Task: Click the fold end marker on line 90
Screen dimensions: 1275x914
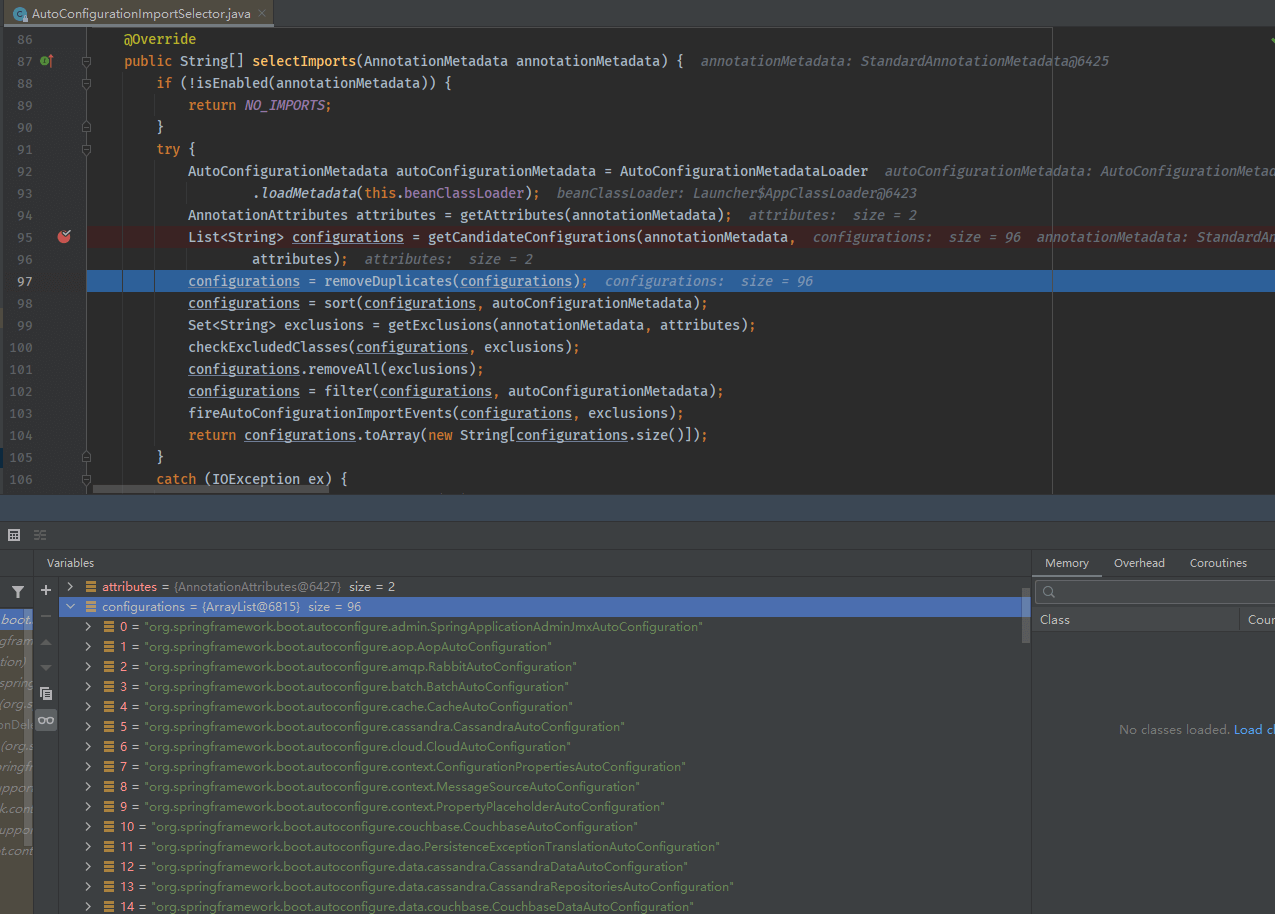Action: point(86,127)
